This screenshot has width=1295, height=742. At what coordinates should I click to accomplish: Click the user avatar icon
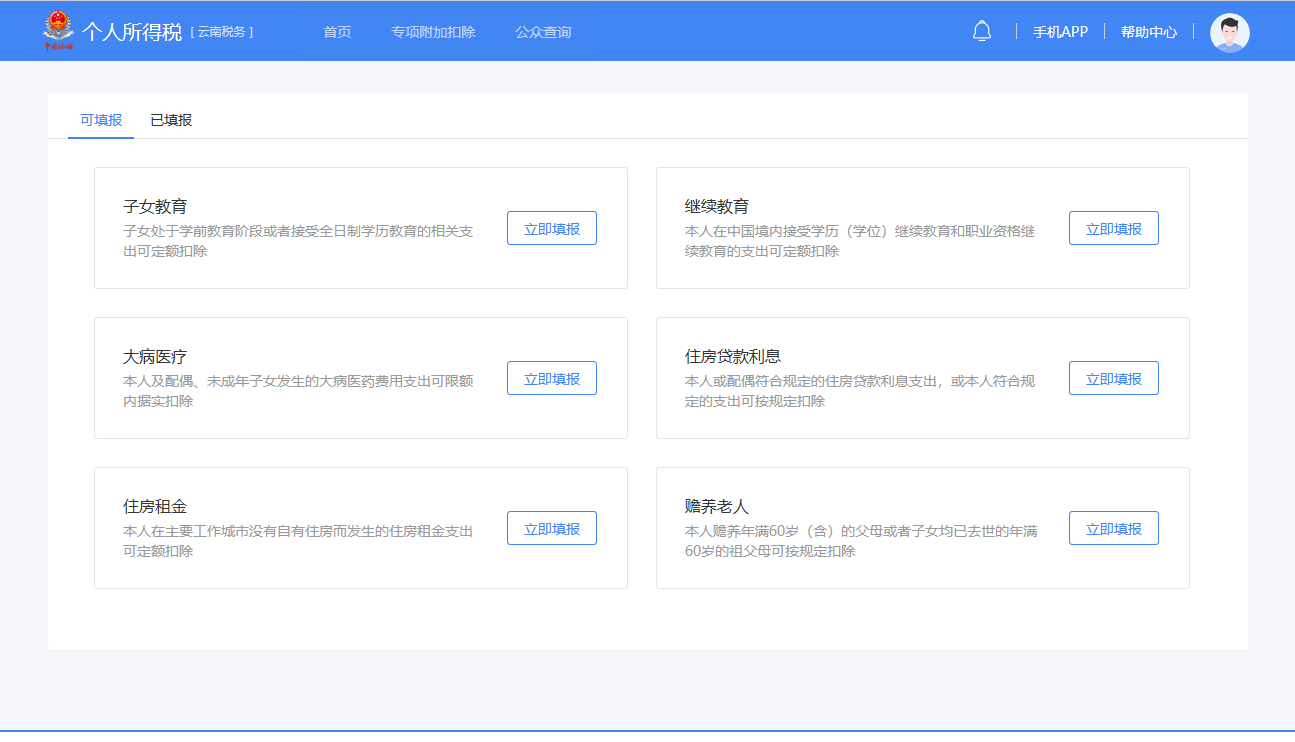coord(1229,32)
